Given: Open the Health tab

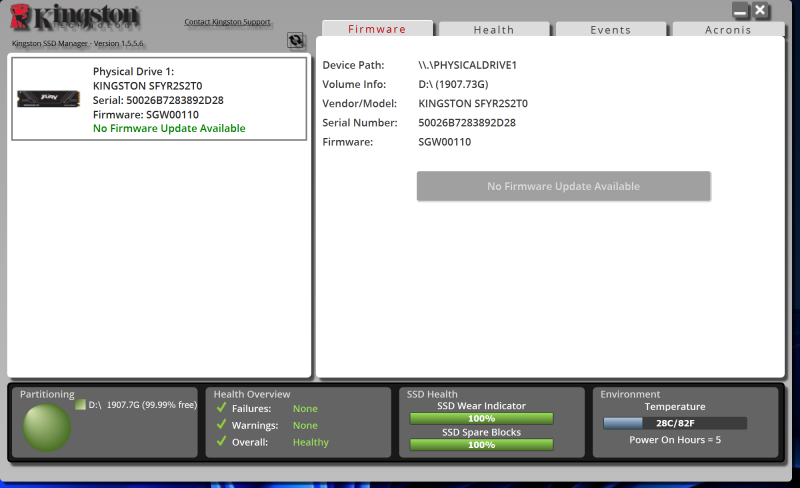Looking at the screenshot, I should 494,30.
